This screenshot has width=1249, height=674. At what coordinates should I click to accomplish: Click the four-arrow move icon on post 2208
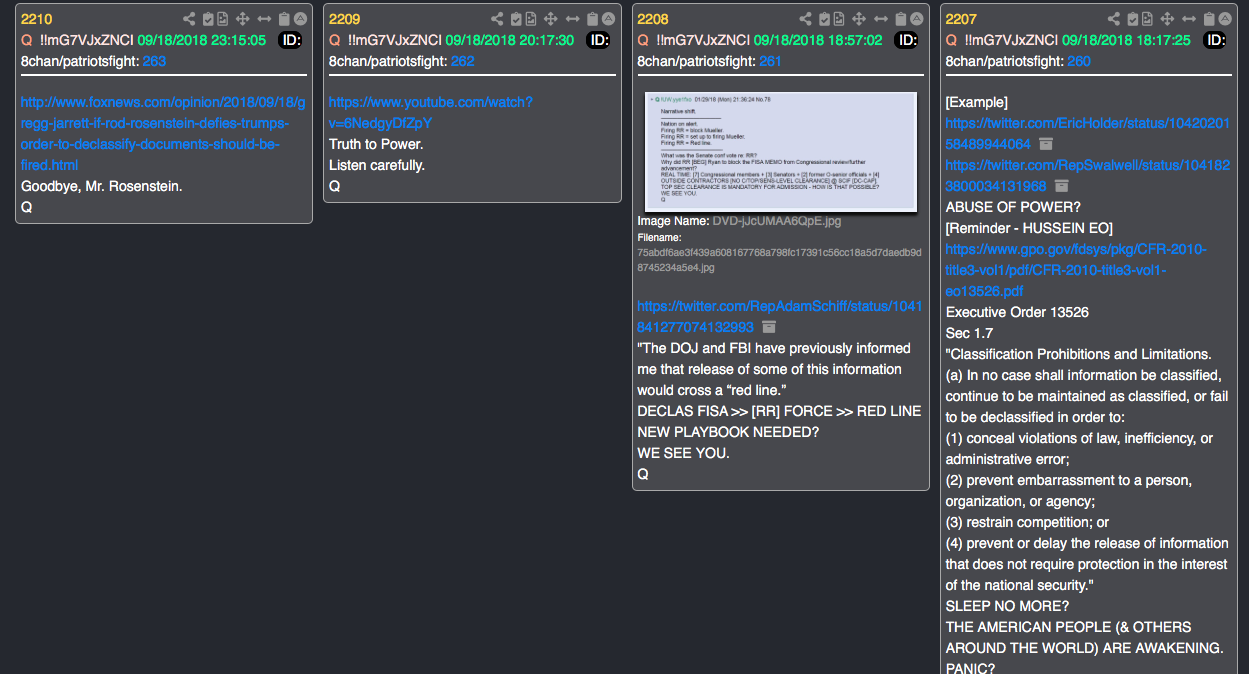(x=859, y=19)
